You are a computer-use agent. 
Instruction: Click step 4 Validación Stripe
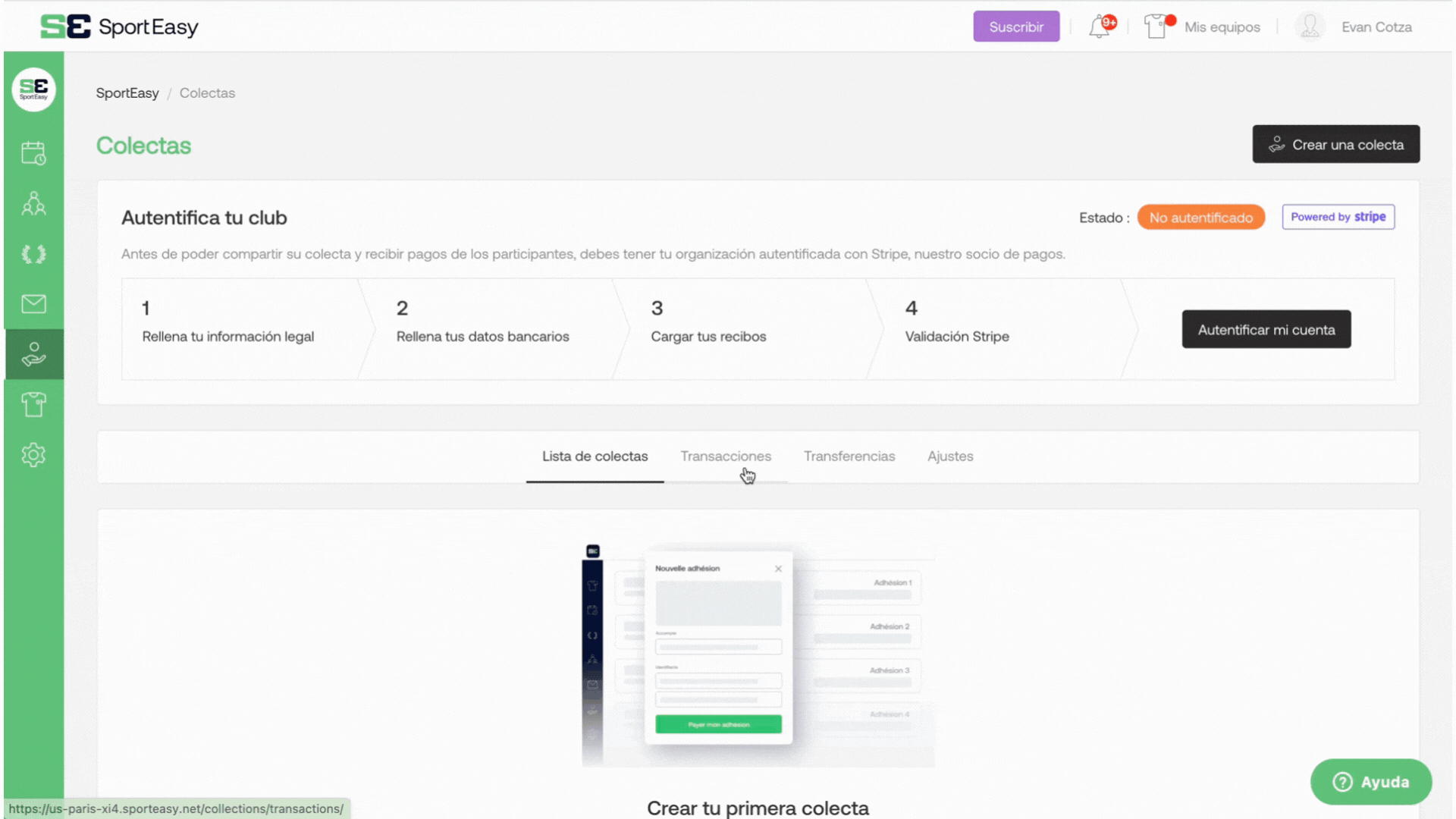[1003, 329]
